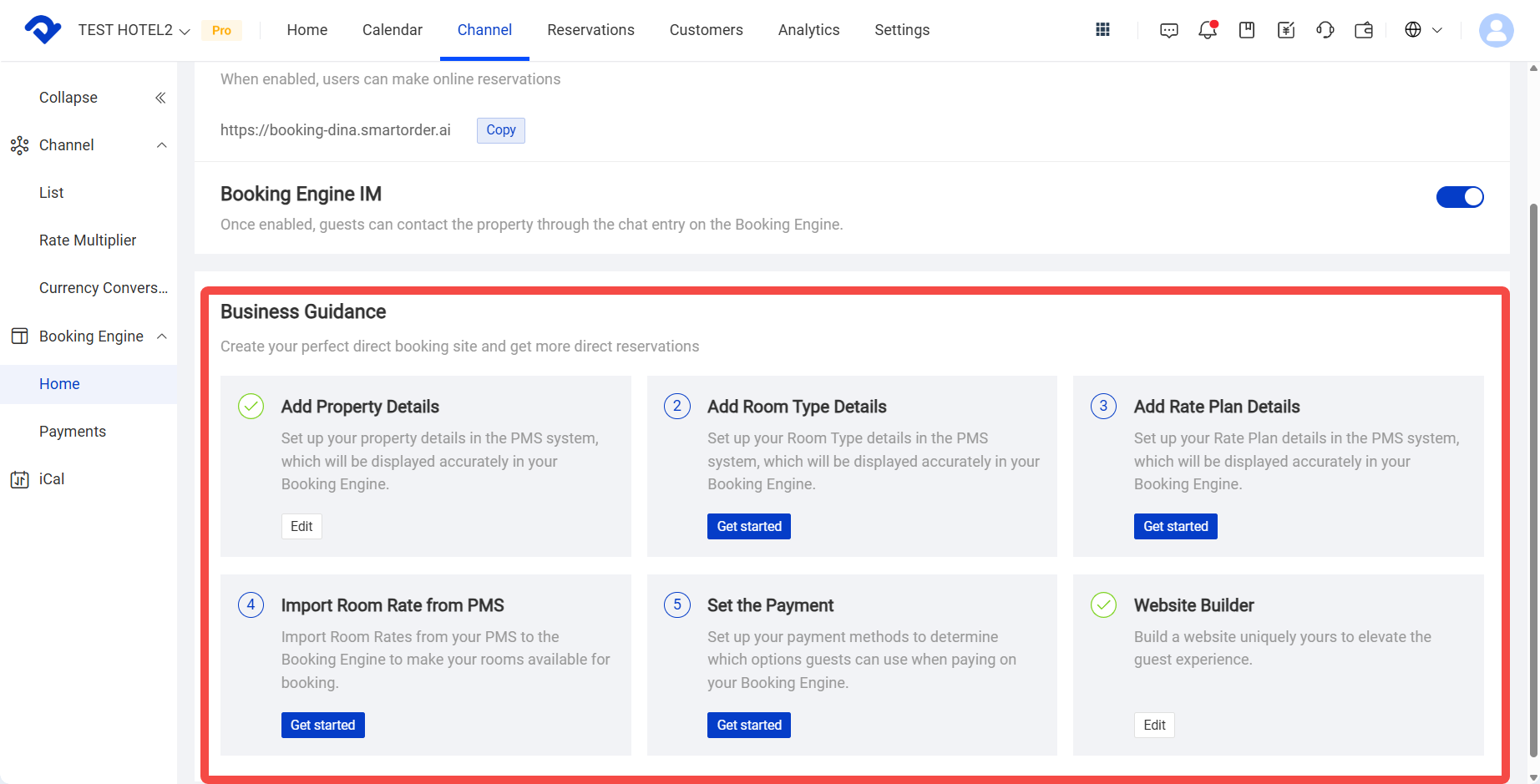The width and height of the screenshot is (1540, 784).
Task: Switch to the Customers tab
Action: point(707,30)
